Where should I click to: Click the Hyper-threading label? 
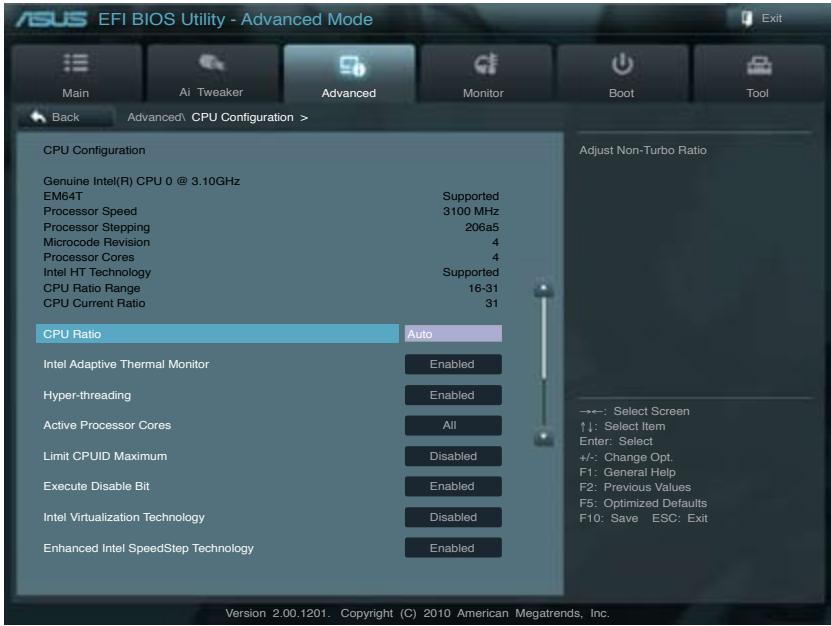click(87, 395)
